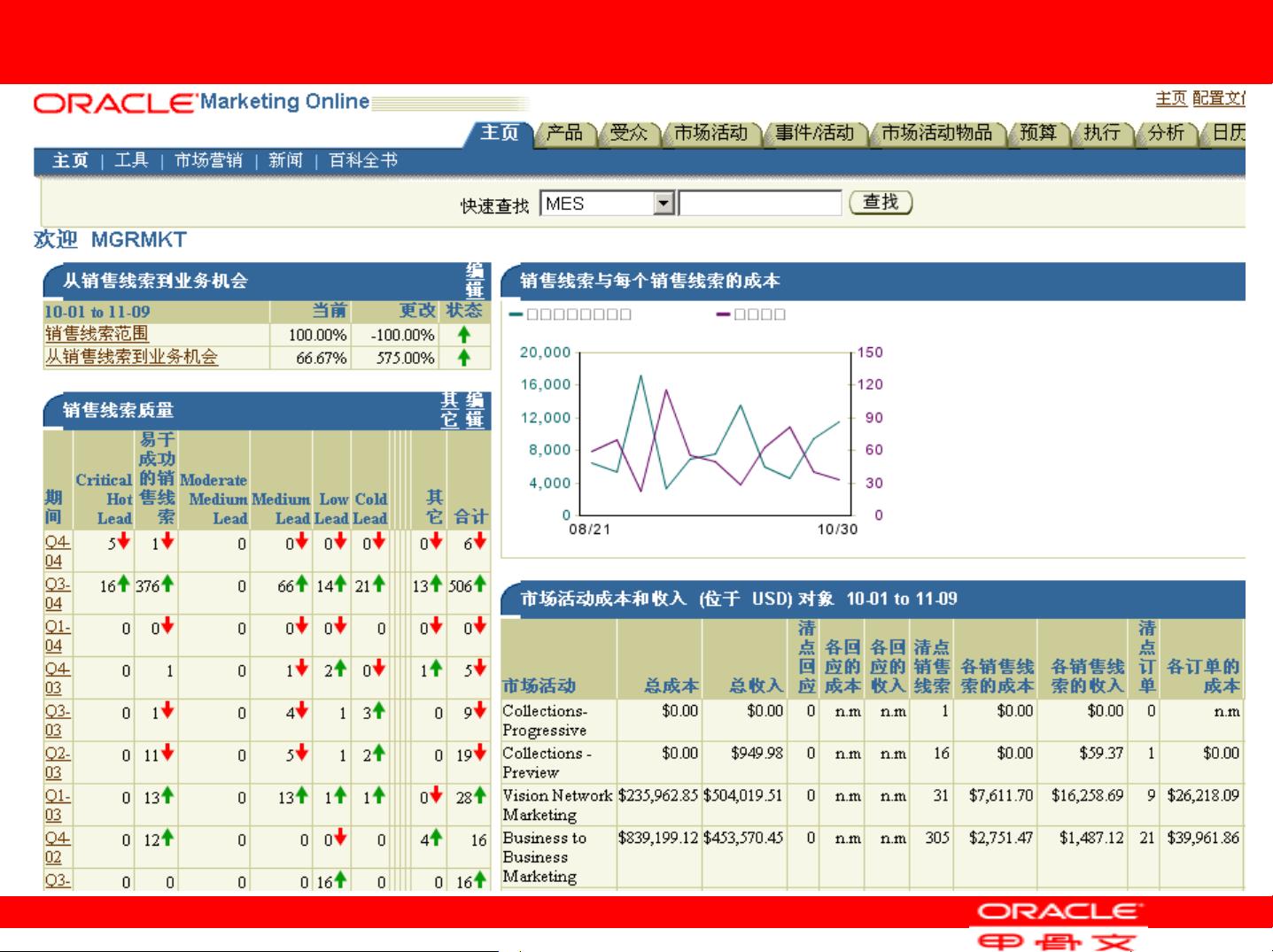Image resolution: width=1273 pixels, height=952 pixels.
Task: Open the 主页 main tab
Action: tap(500, 133)
